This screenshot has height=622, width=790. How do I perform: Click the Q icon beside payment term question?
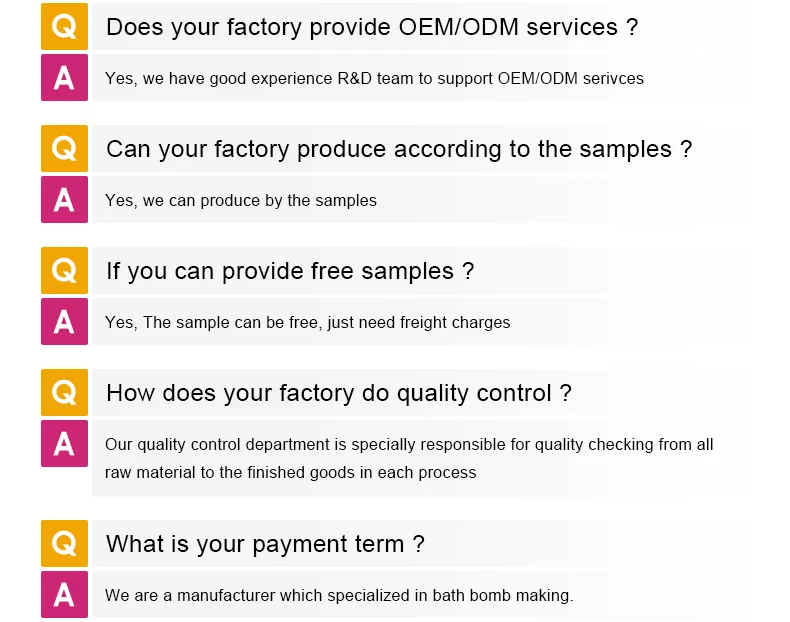(x=64, y=544)
